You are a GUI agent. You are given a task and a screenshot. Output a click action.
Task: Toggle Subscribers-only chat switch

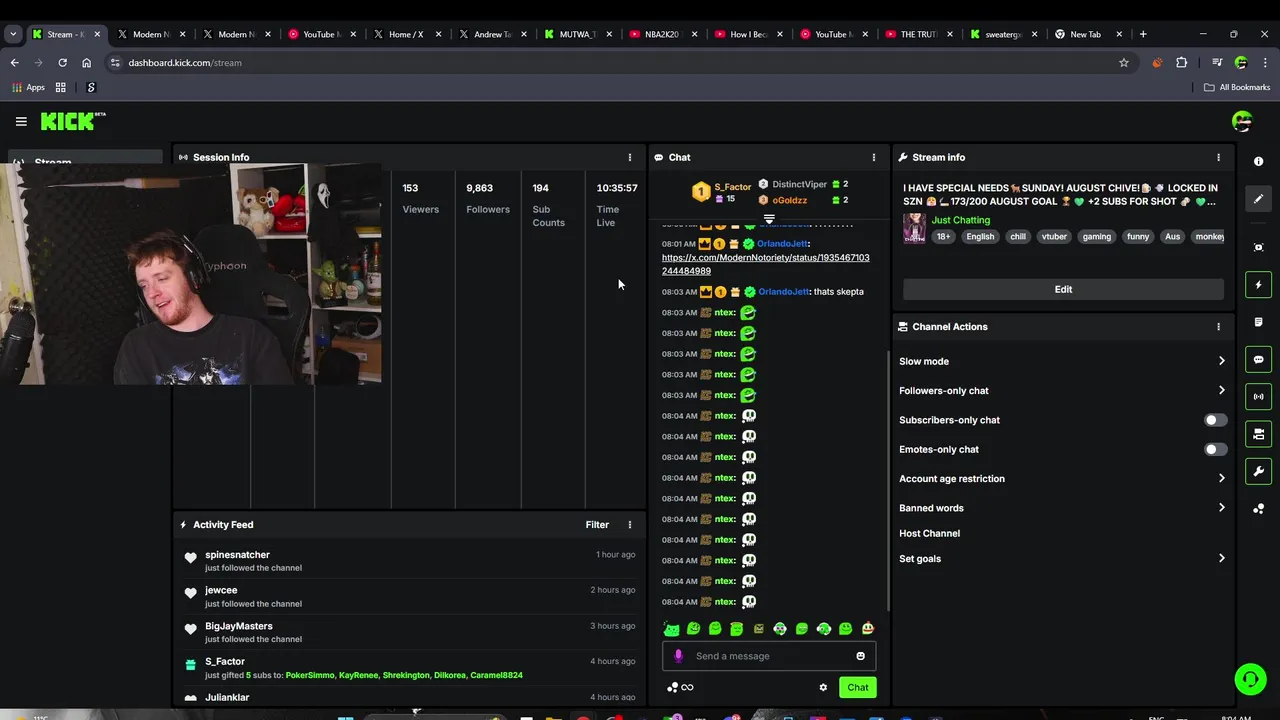(1215, 420)
